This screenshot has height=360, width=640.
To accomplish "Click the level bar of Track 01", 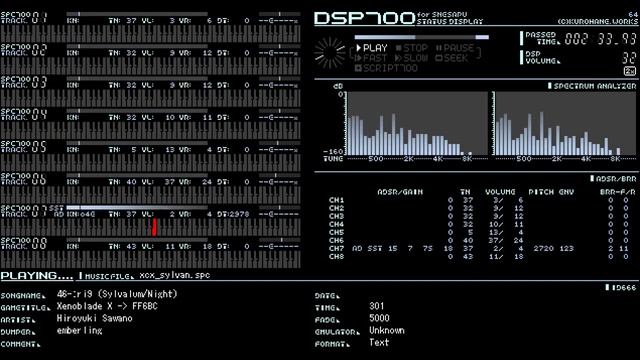I will click(x=137, y=14).
